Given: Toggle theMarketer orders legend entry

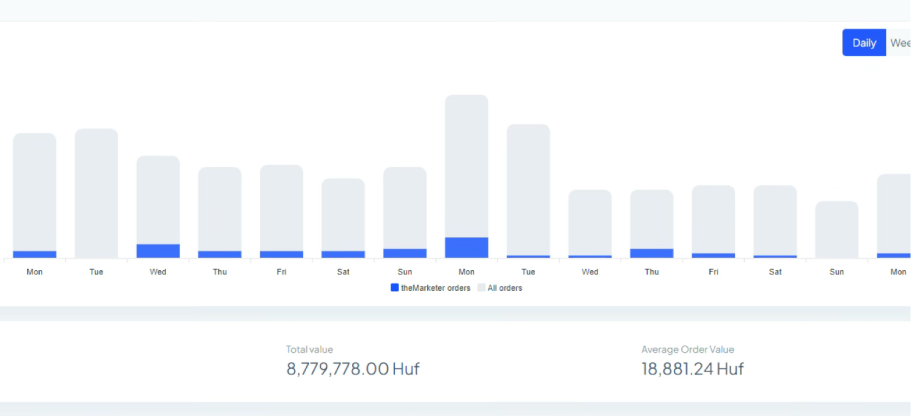Looking at the screenshot, I should 430,288.
